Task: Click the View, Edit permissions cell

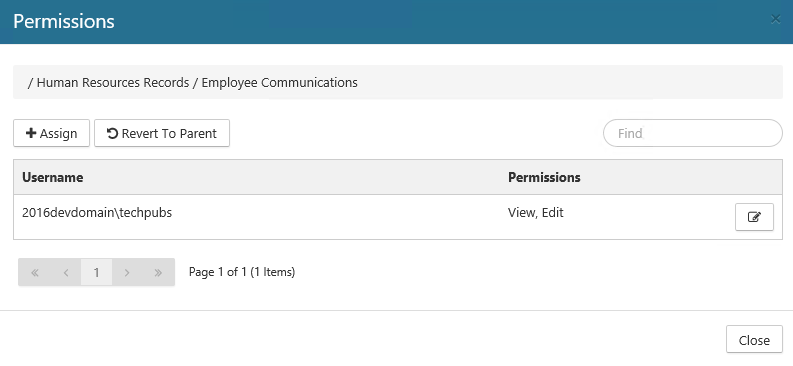Action: pyautogui.click(x=536, y=213)
